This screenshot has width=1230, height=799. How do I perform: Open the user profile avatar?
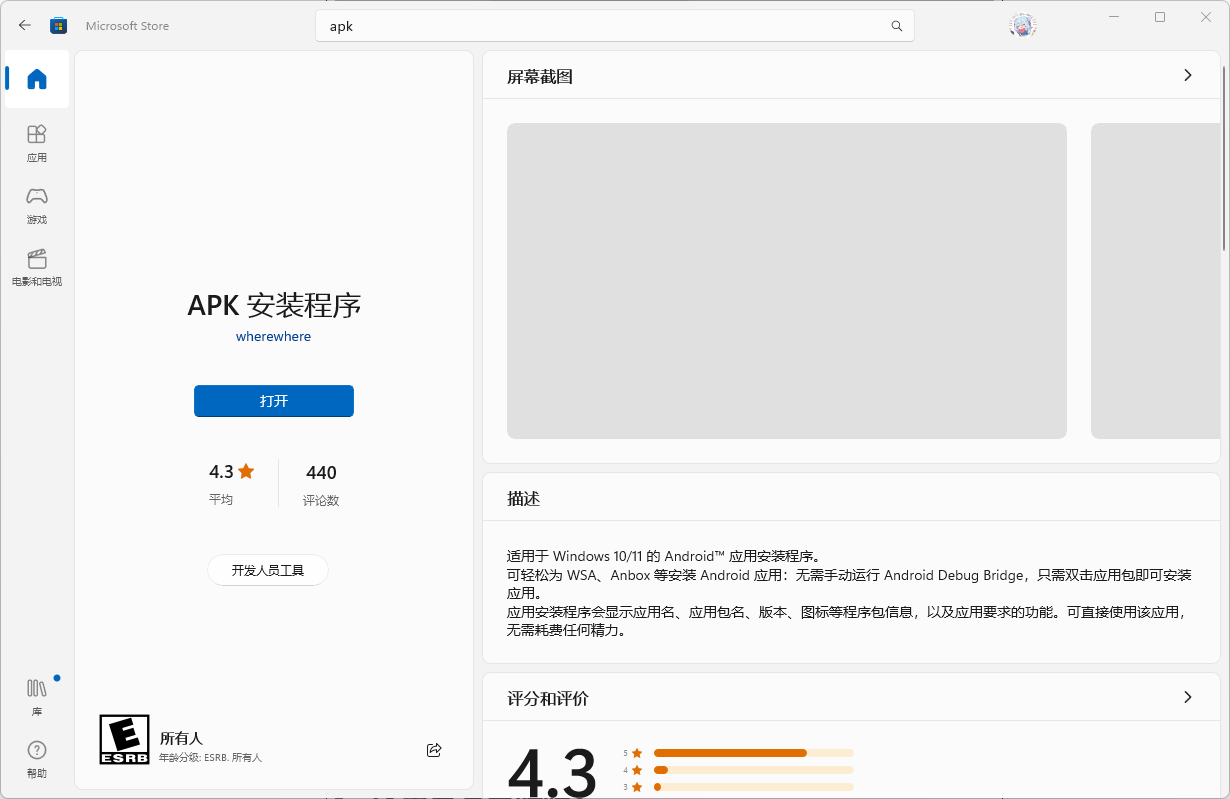[x=1022, y=26]
